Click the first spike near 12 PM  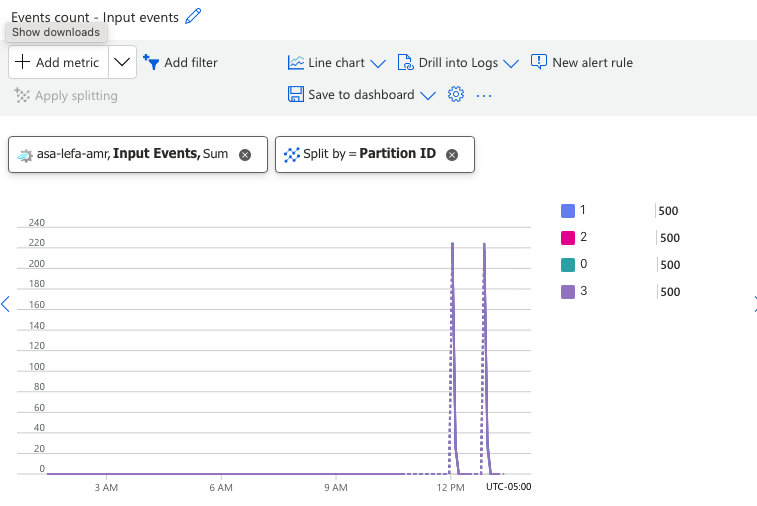click(x=452, y=357)
